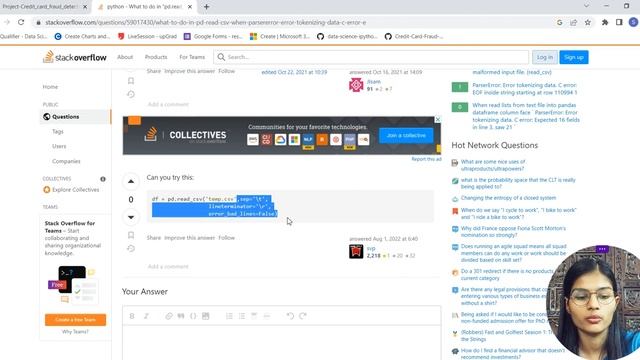Select Questions in left sidebar
This screenshot has width=640, height=360.
pos(76,117)
